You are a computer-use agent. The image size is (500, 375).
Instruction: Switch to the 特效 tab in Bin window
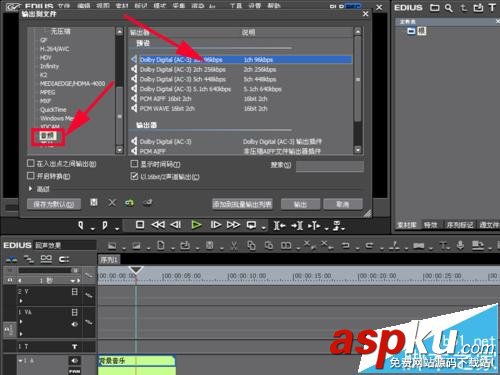pos(431,225)
